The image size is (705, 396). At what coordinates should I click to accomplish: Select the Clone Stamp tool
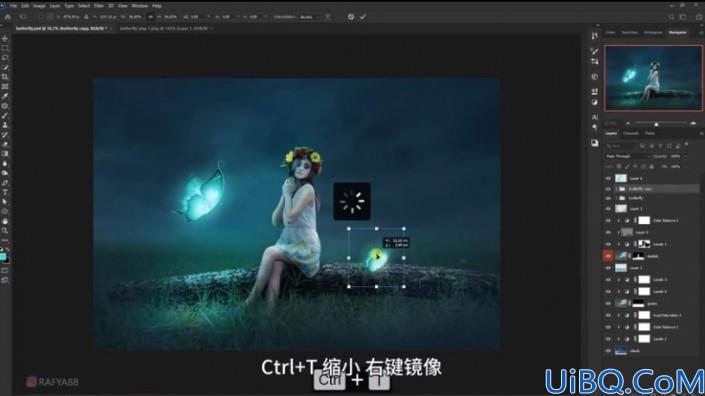click(x=5, y=125)
